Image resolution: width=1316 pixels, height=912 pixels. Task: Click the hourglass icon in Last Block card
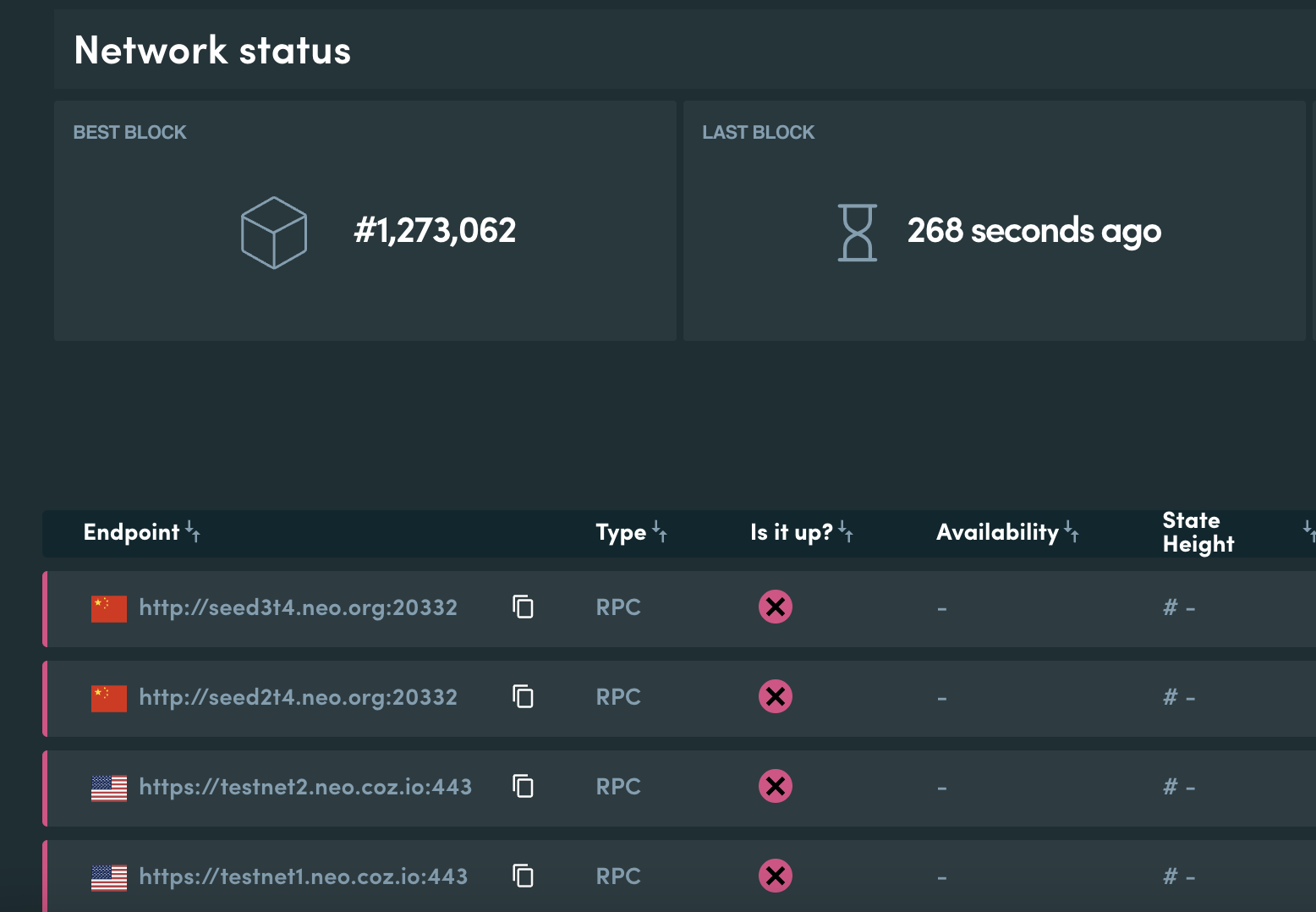click(858, 233)
